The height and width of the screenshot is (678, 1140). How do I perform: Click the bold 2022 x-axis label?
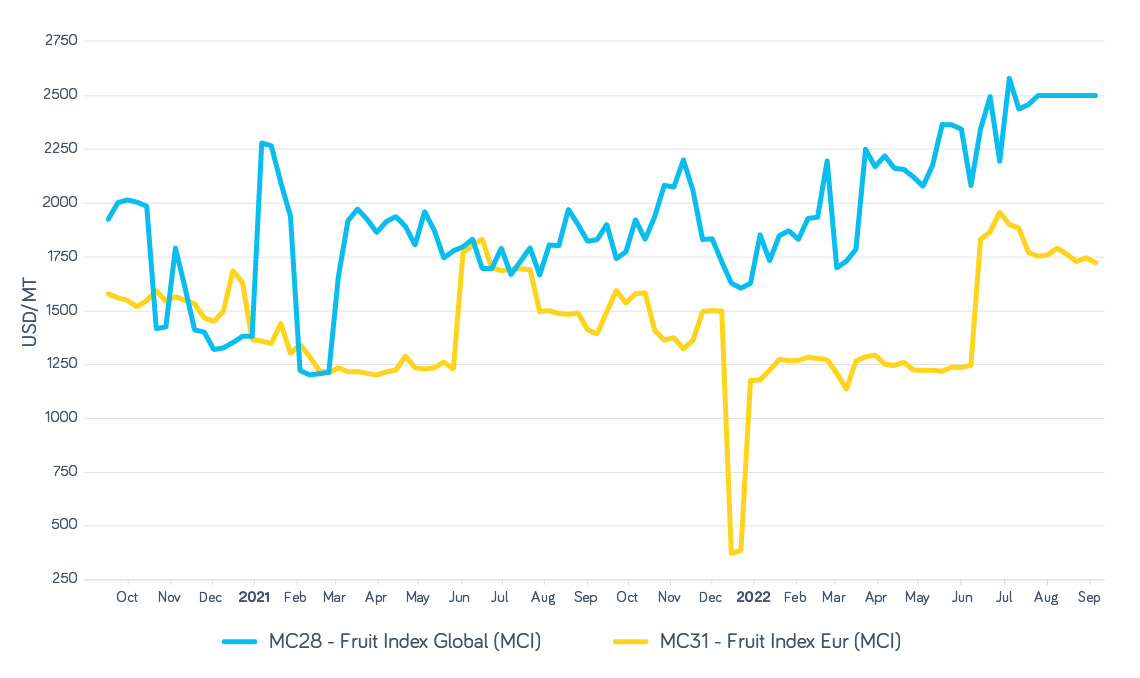coord(752,598)
